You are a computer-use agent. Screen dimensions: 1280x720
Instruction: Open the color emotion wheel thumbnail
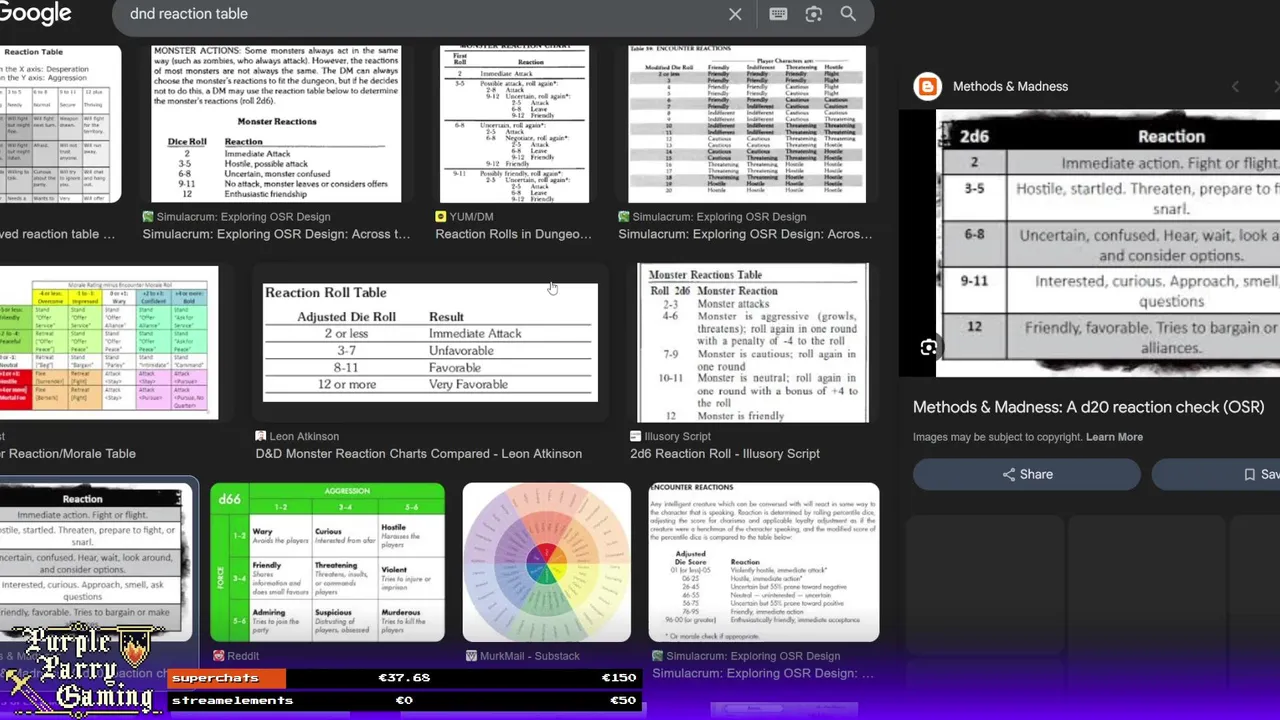[547, 562]
